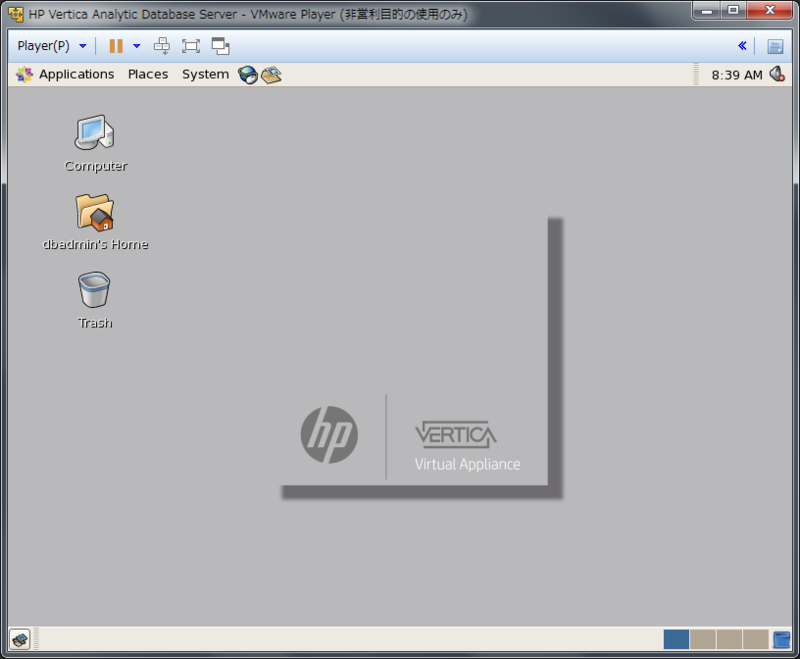Open the Trash icon
The width and height of the screenshot is (800, 659).
(x=95, y=300)
